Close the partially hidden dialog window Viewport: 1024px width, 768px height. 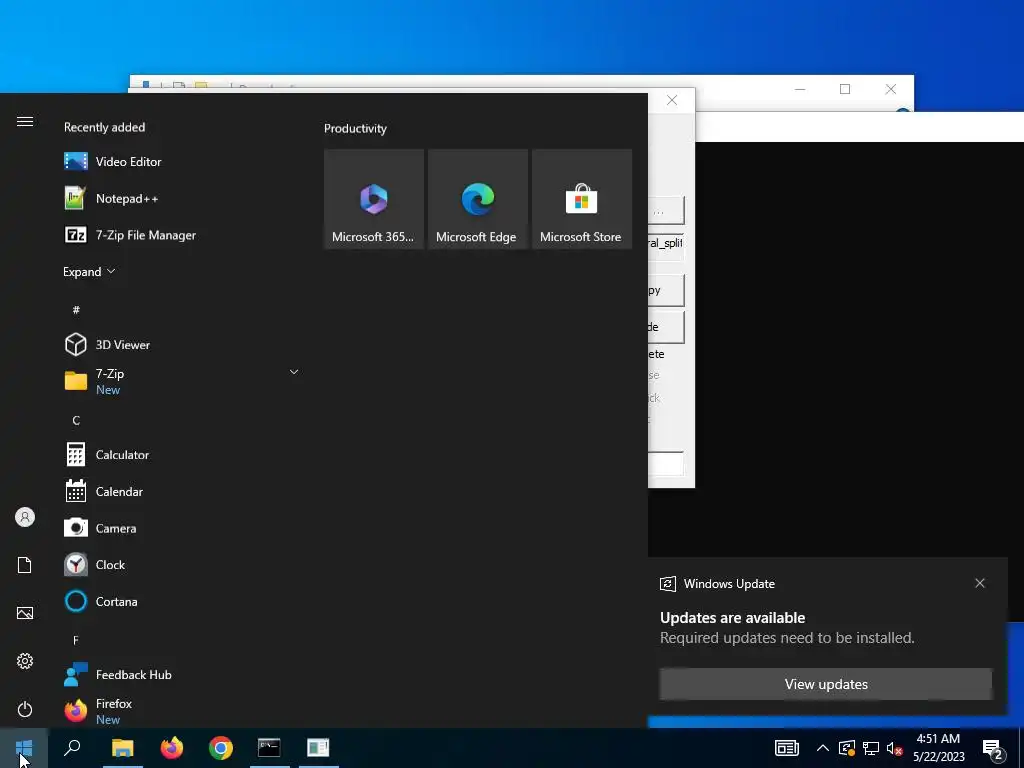point(672,100)
